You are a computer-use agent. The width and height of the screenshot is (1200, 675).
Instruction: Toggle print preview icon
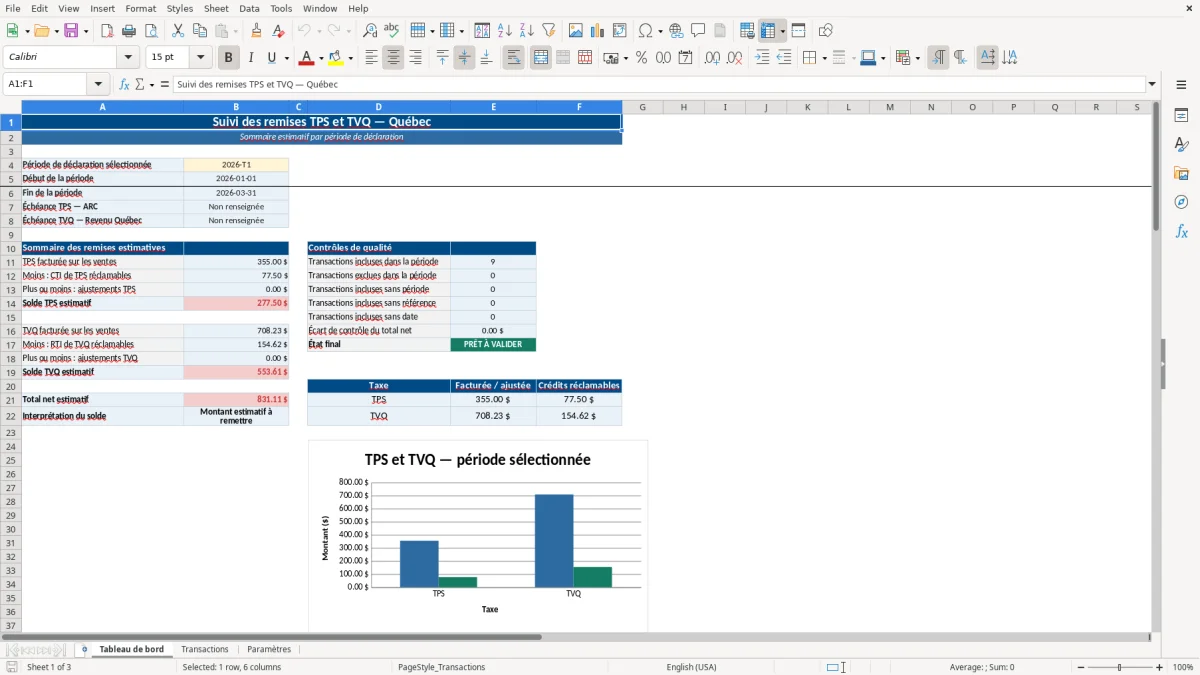150,31
